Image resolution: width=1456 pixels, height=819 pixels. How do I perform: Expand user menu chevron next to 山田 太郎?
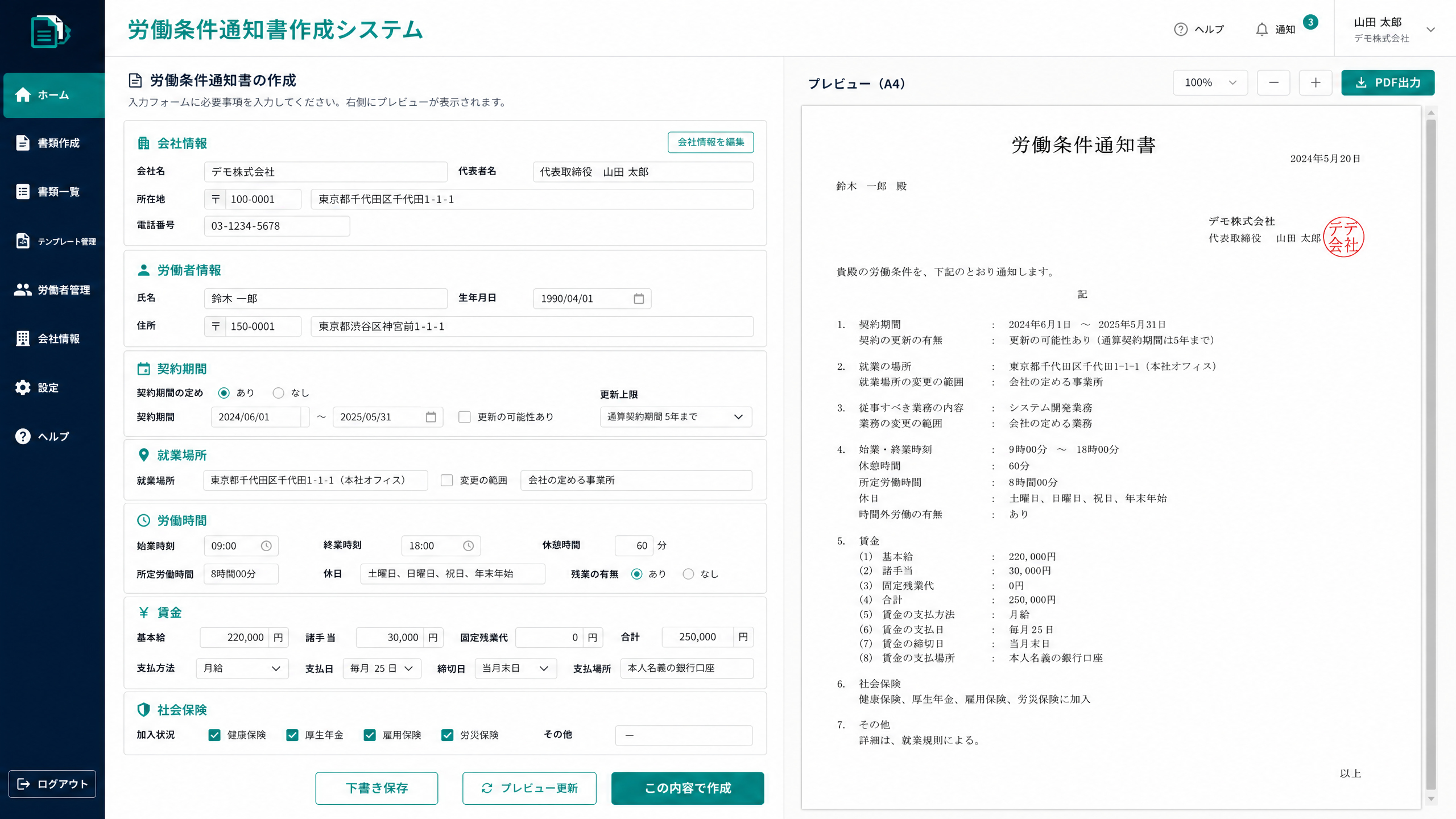coord(1431,30)
